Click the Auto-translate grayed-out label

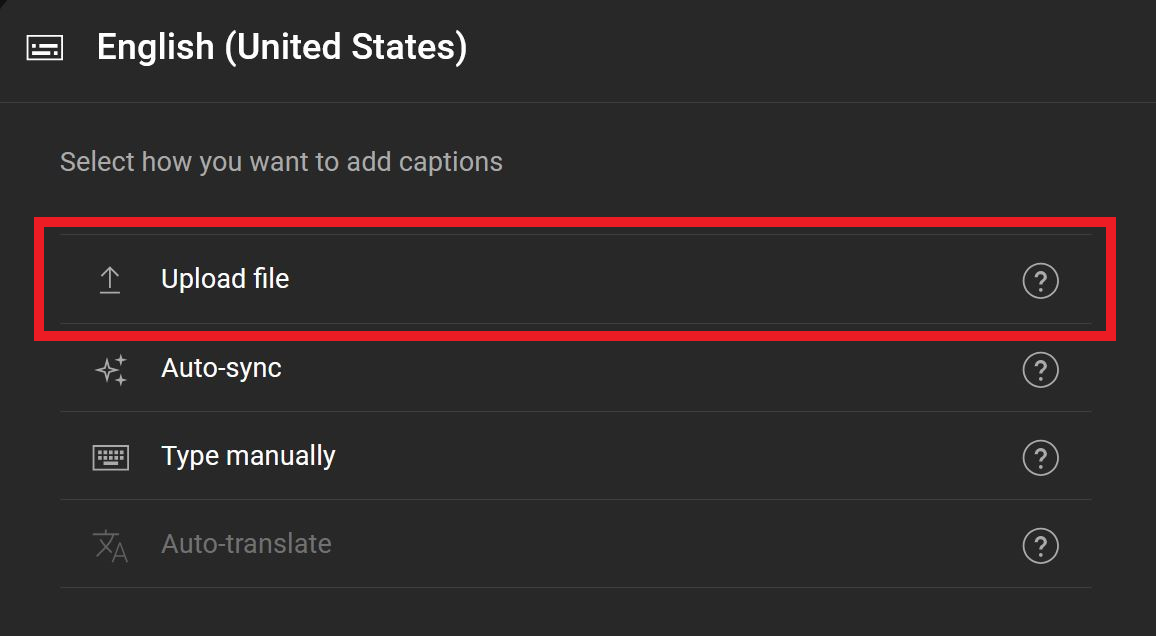246,545
